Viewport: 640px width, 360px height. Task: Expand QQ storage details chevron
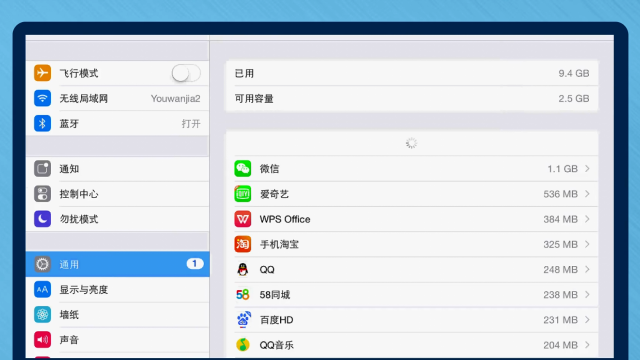point(587,269)
